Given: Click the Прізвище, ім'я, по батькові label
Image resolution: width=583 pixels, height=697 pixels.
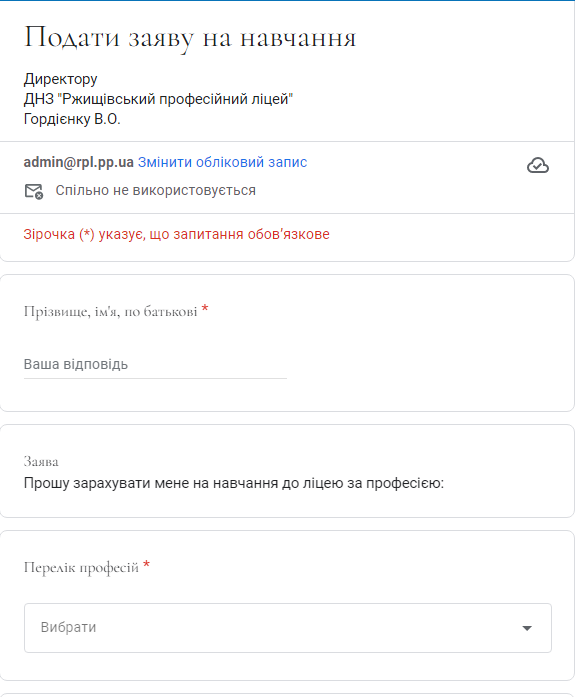Looking at the screenshot, I should [110, 312].
